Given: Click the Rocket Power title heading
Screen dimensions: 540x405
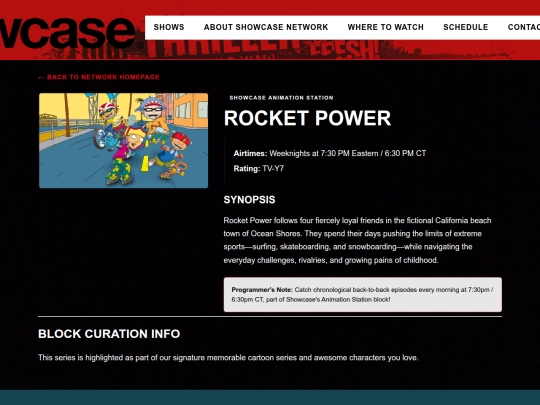Looking at the screenshot, I should [x=307, y=118].
